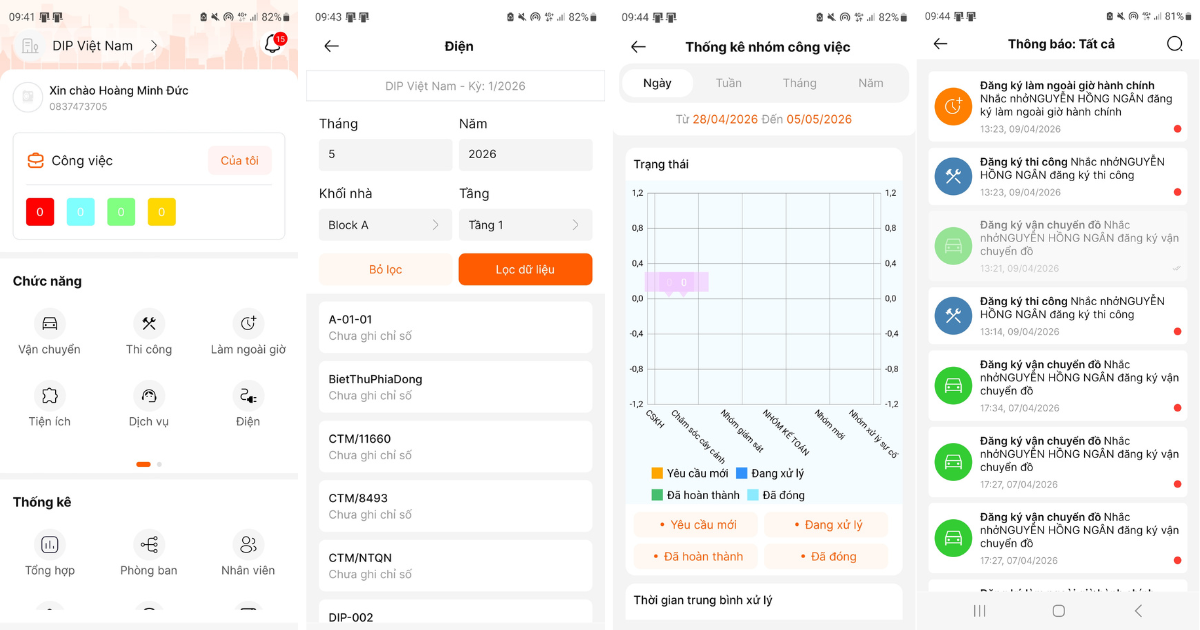Go back from Thống kê nhóm công việc
This screenshot has height=630, width=1200.
point(638,47)
